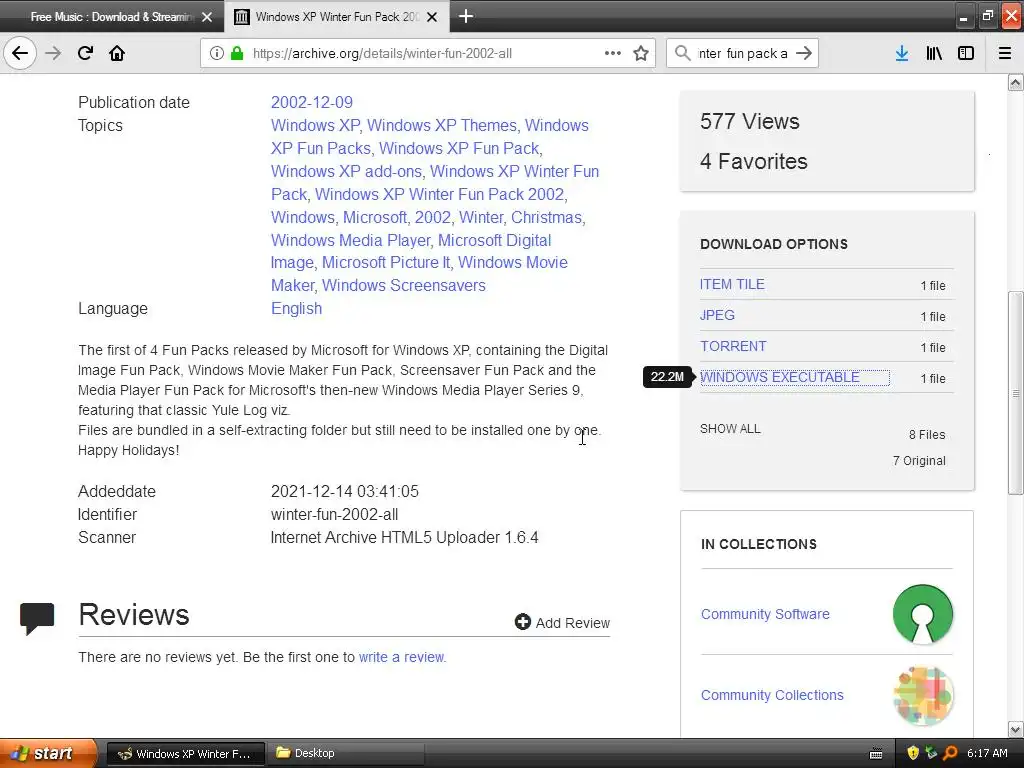1024x768 pixels.
Task: Open Desktop taskbar button
Action: click(x=345, y=754)
